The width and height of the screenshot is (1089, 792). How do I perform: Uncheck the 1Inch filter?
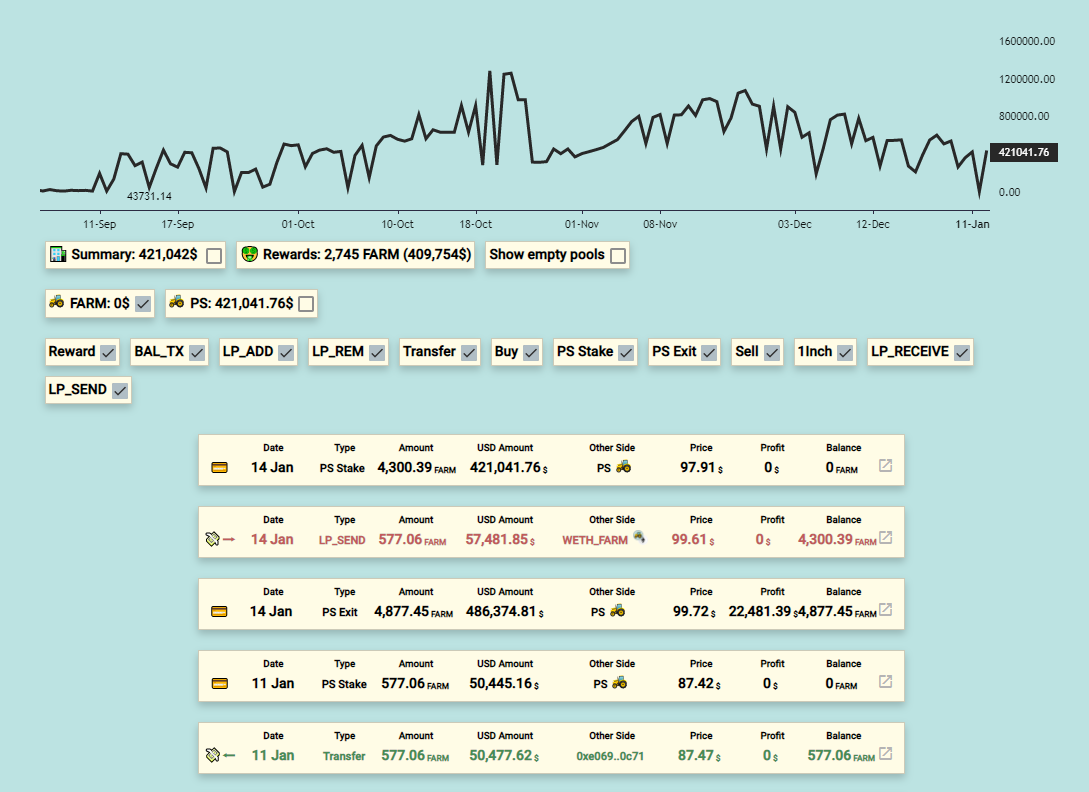coord(845,353)
